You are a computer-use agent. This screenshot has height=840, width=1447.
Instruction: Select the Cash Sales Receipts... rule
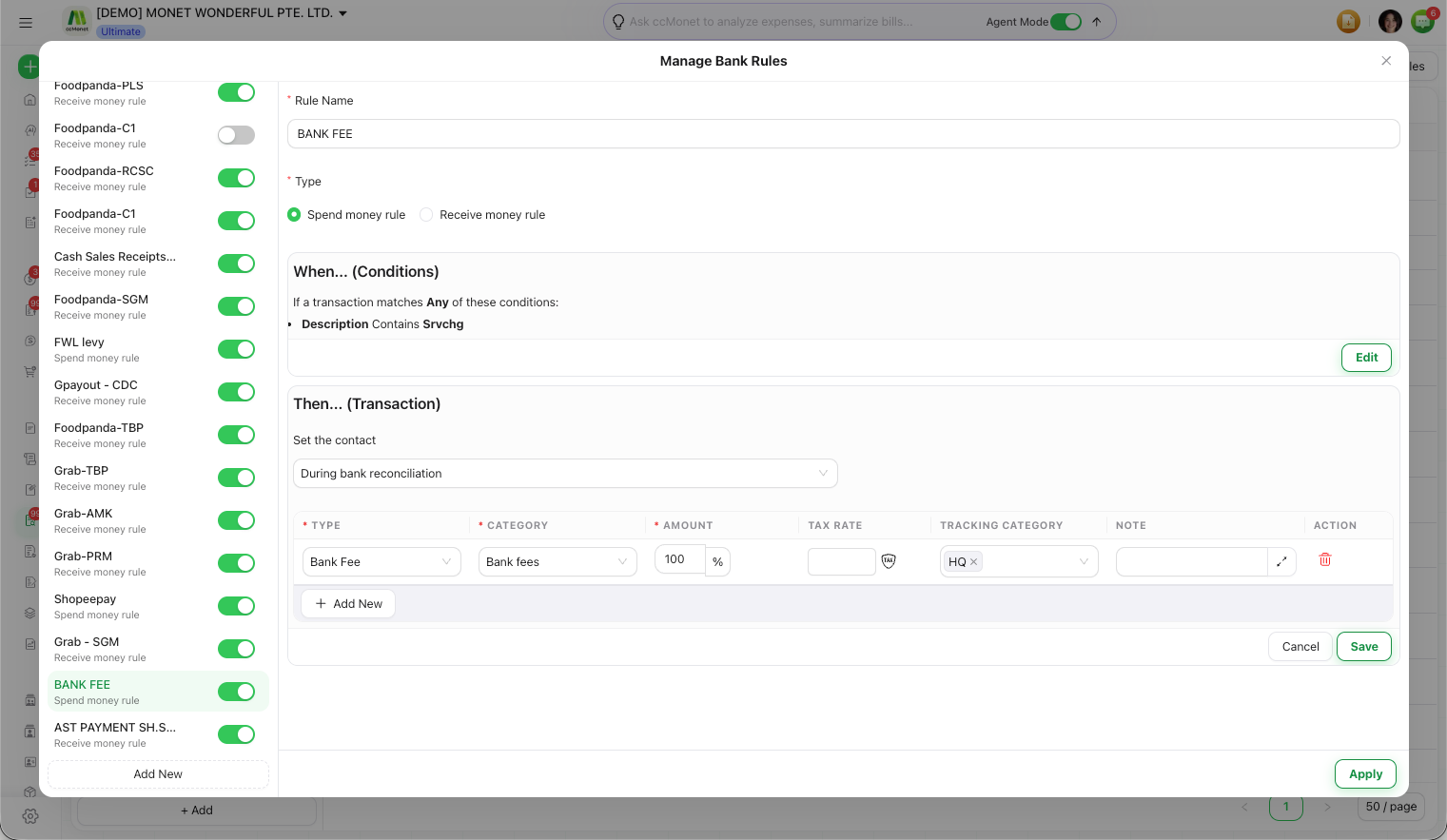click(158, 264)
